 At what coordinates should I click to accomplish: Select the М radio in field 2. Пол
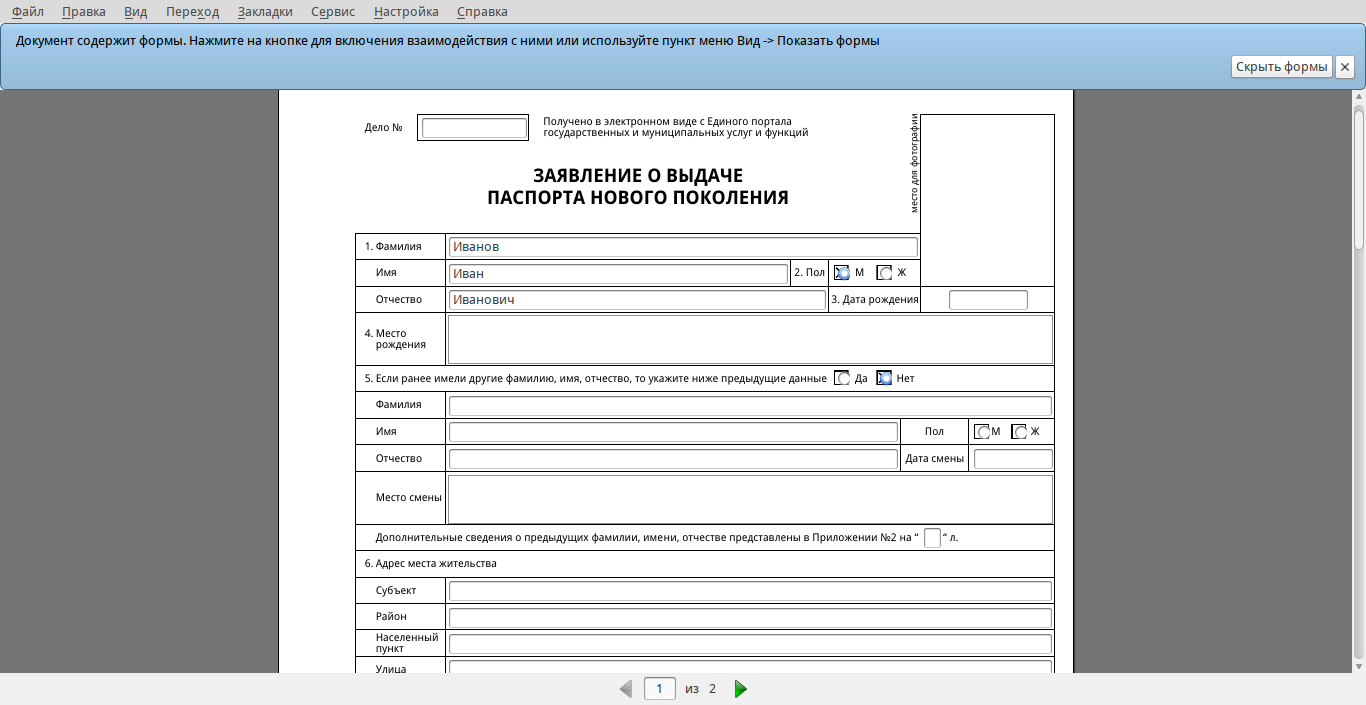842,272
